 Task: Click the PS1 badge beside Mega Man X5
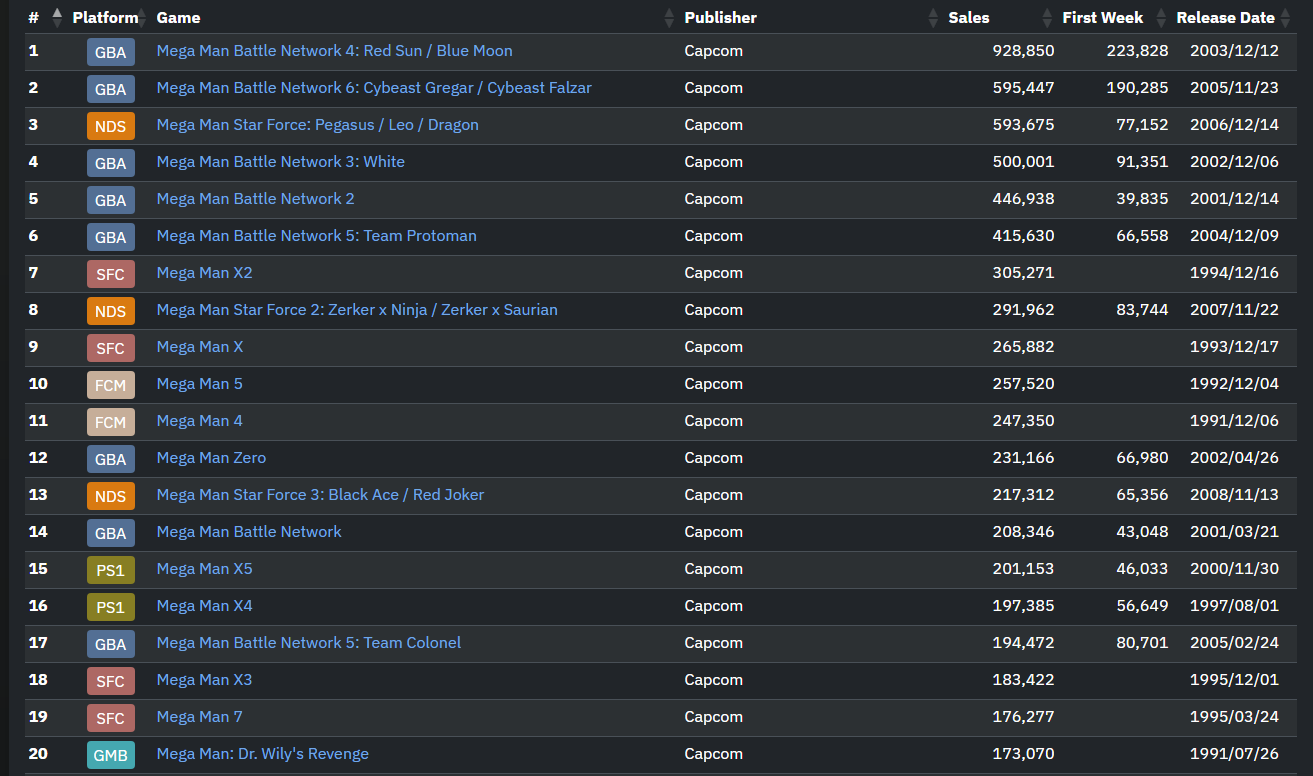click(111, 570)
